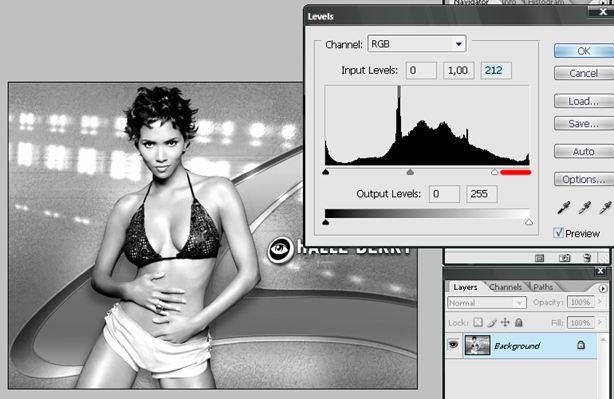Select the gray point eyedropper in Levels
Image resolution: width=614 pixels, height=399 pixels.
[x=585, y=208]
